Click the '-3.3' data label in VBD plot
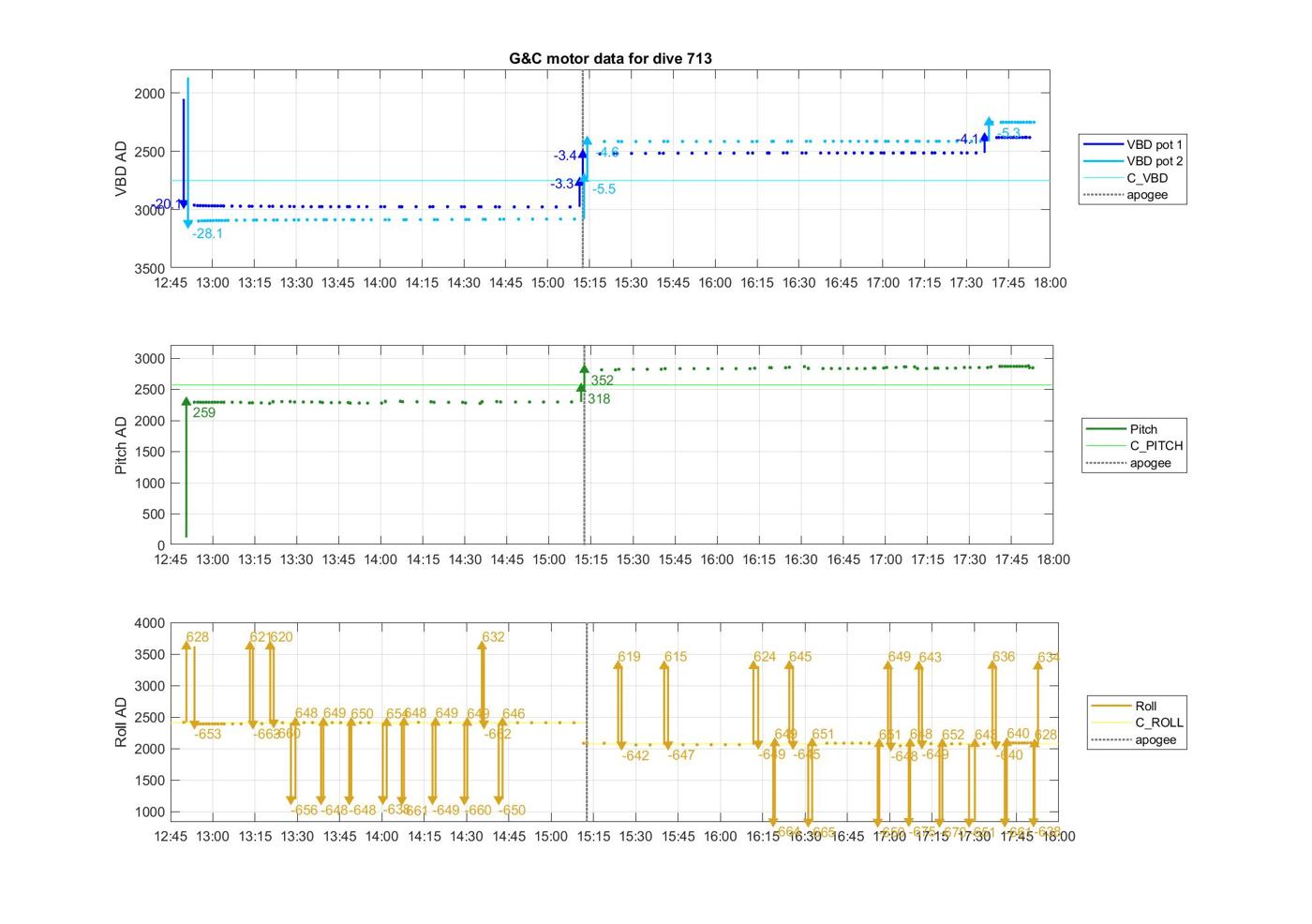1312x924 pixels. (x=562, y=184)
